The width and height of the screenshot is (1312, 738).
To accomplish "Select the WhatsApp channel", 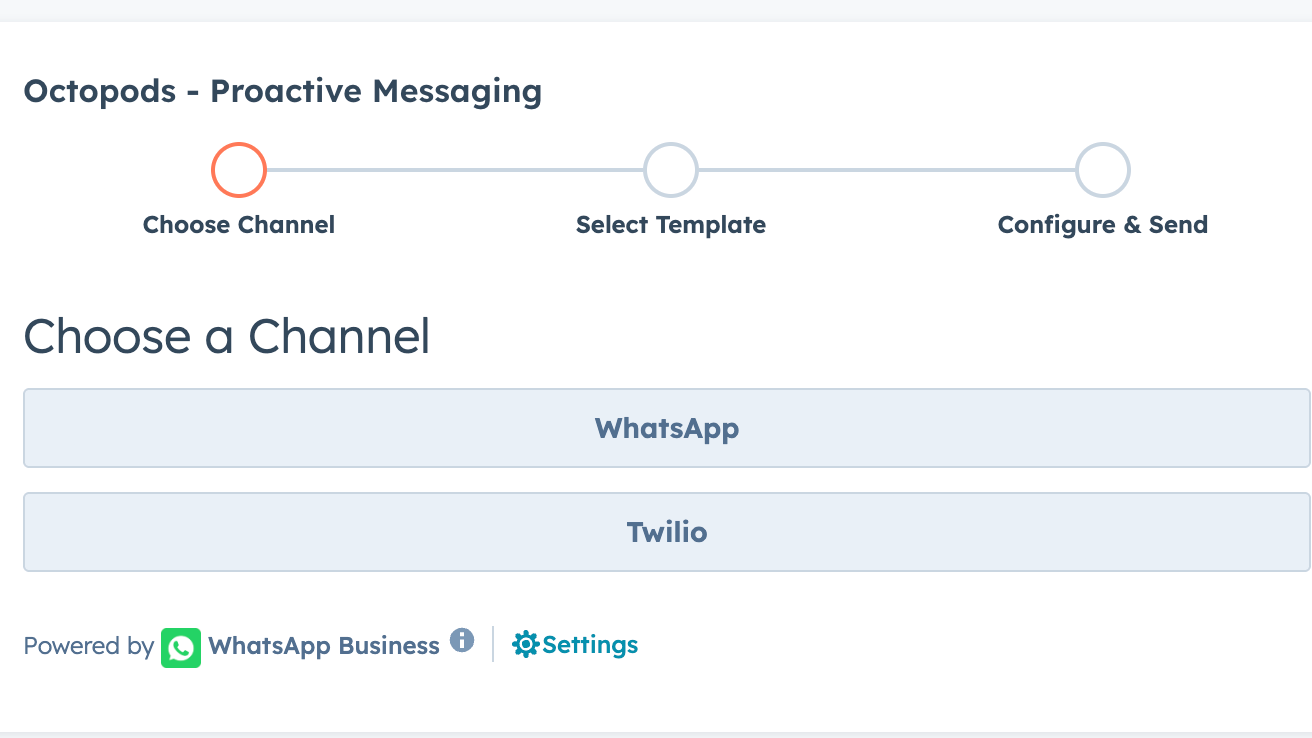I will click(x=666, y=428).
